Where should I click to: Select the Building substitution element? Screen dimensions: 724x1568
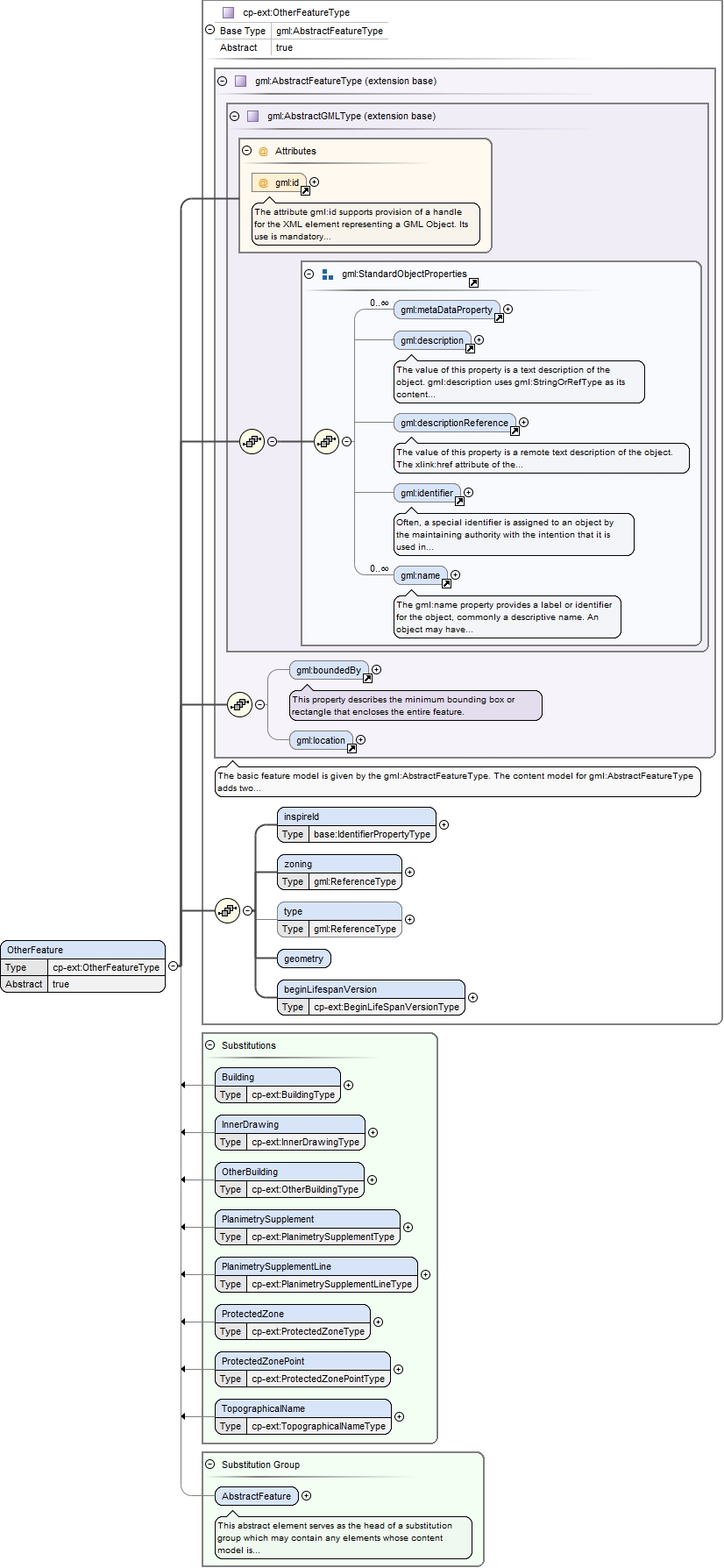pos(278,1086)
